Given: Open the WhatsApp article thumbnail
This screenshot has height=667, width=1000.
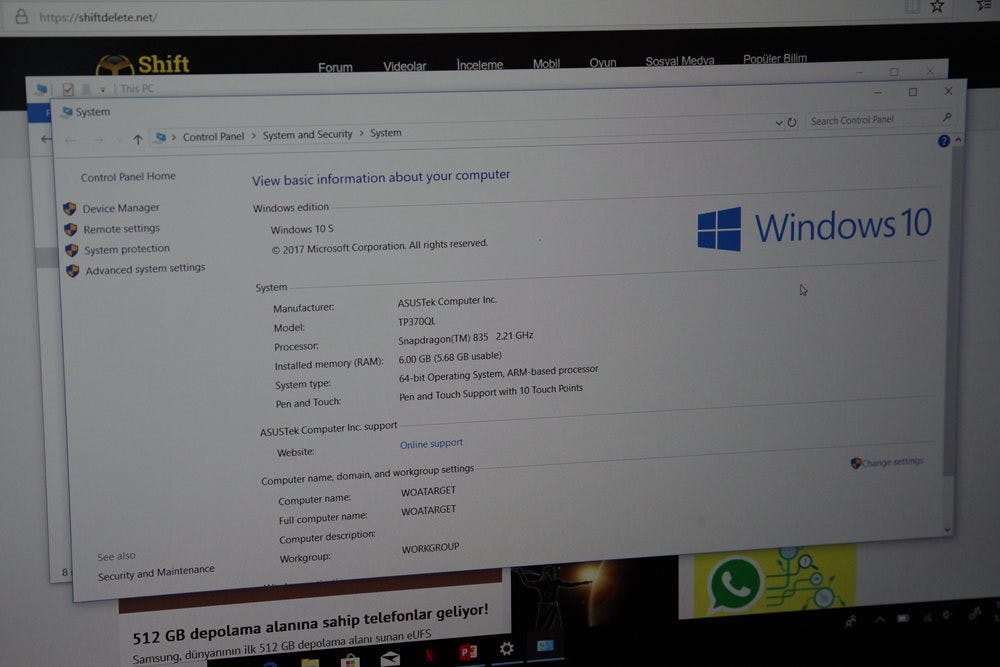Looking at the screenshot, I should [775, 582].
